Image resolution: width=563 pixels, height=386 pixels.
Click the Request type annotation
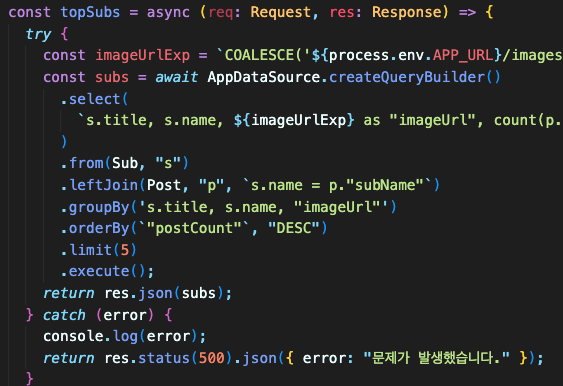[280, 12]
